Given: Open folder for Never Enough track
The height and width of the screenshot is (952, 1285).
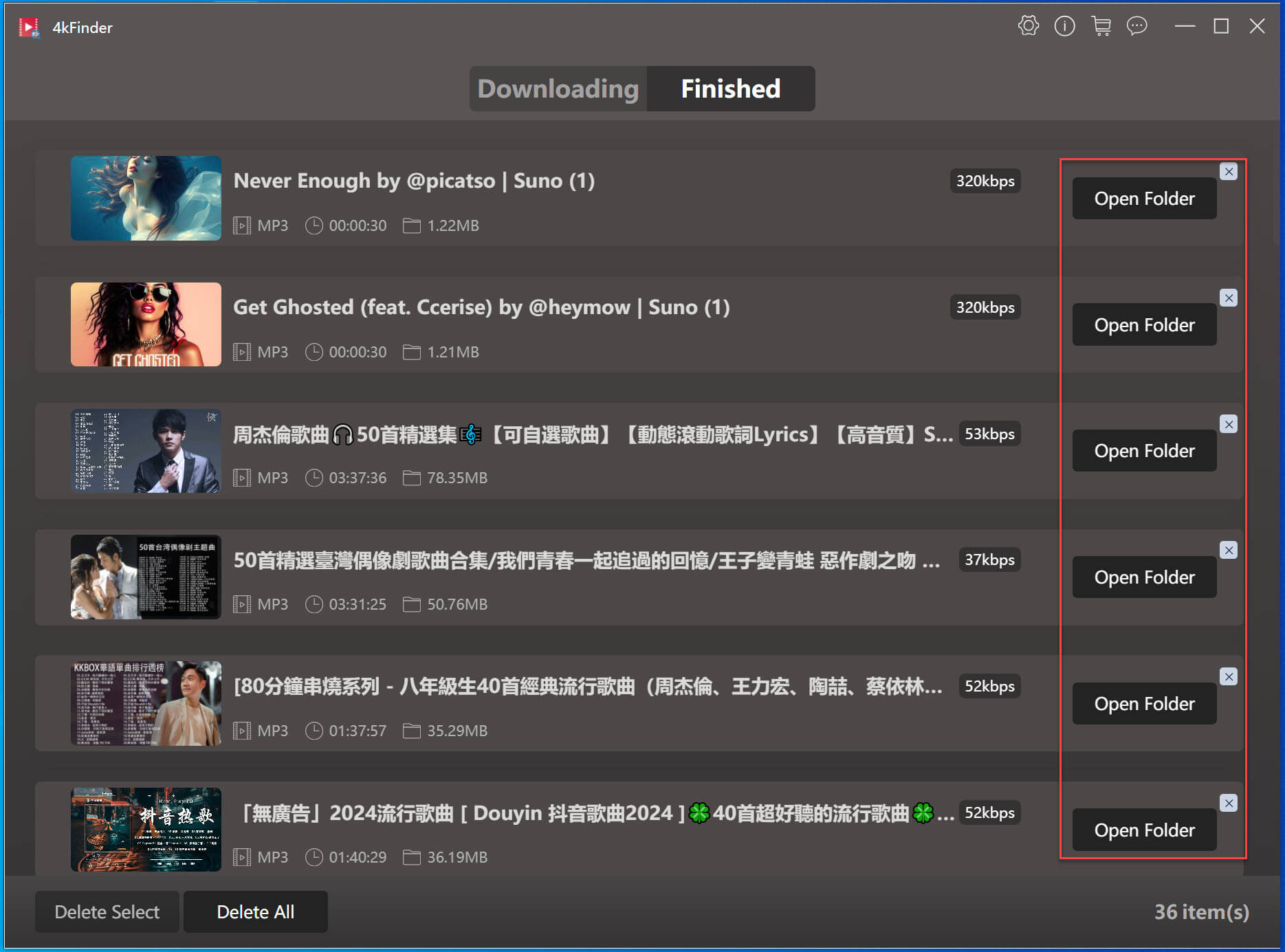Looking at the screenshot, I should pos(1144,199).
